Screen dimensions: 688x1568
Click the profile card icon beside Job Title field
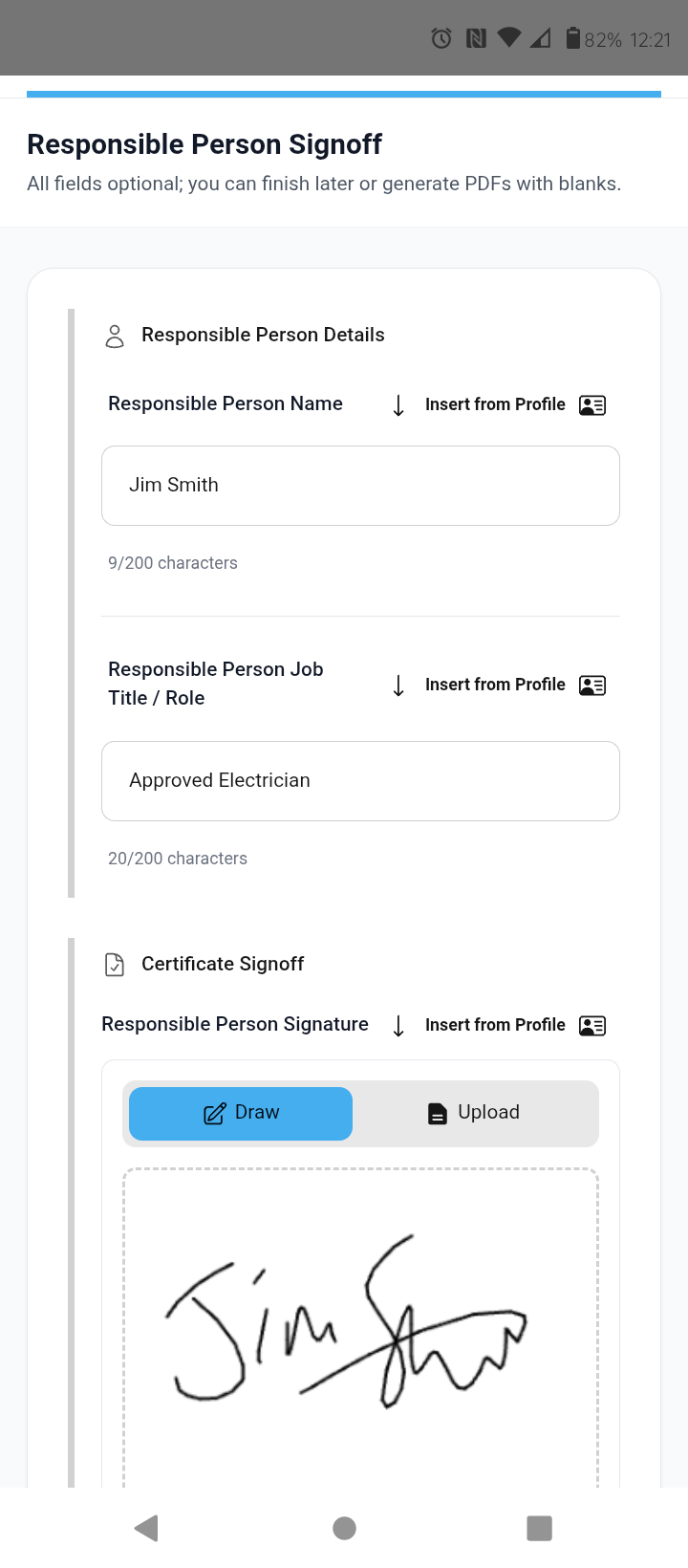(592, 685)
